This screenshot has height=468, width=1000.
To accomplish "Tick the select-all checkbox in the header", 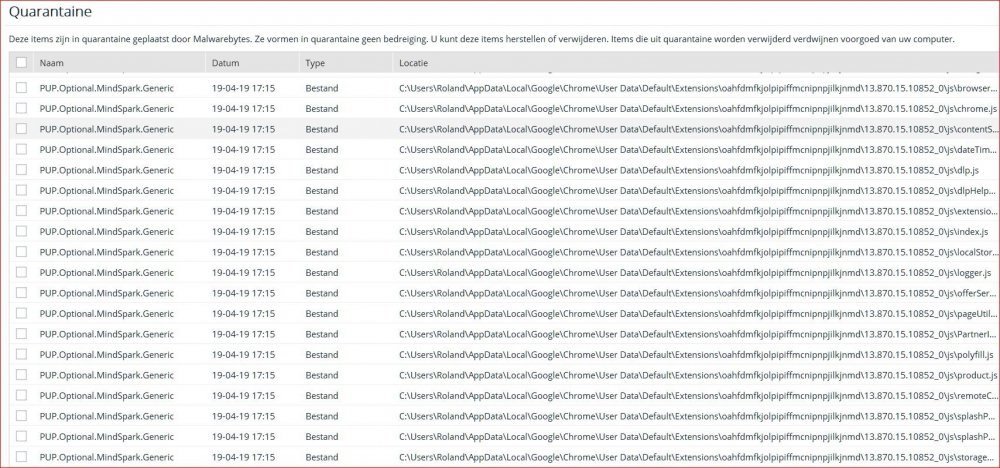I will coord(22,62).
